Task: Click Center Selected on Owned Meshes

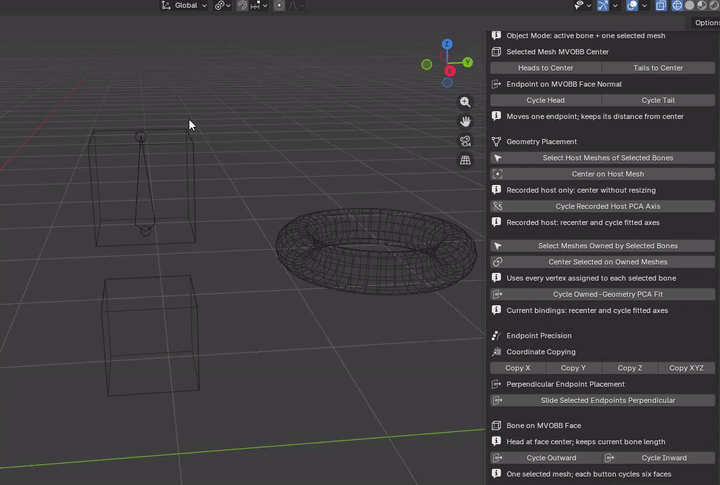Action: coord(602,262)
